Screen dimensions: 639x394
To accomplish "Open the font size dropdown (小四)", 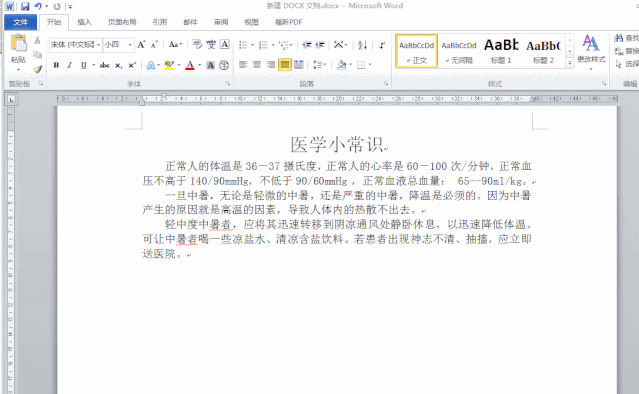I will [130, 44].
